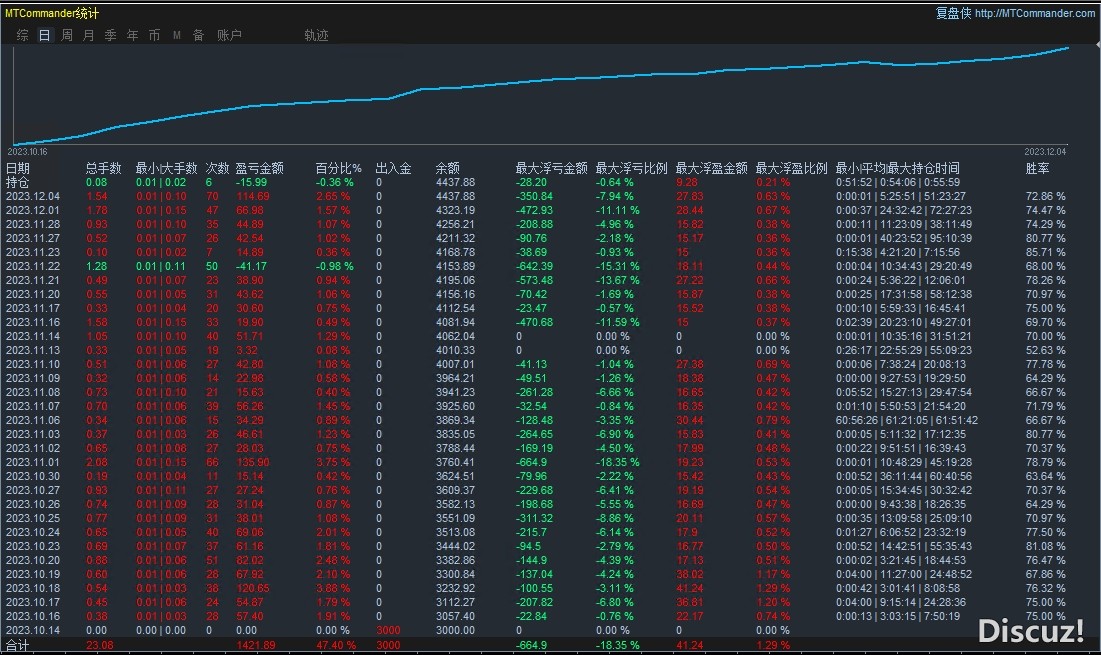Open the 季 quarterly statistics tab
Viewport: 1101px width, 655px height.
[x=111, y=35]
